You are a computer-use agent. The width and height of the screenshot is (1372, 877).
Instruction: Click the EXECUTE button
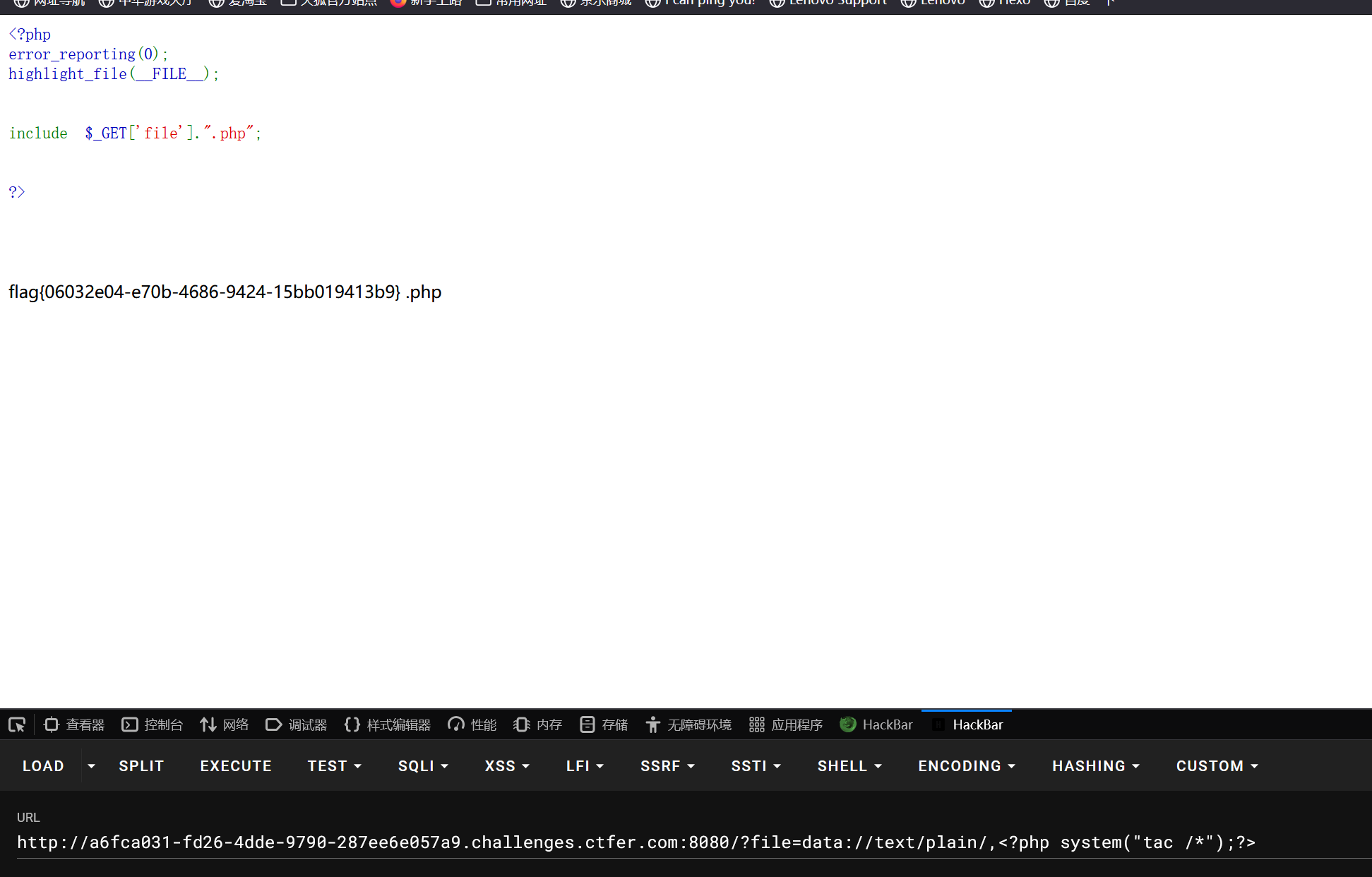[x=236, y=766]
